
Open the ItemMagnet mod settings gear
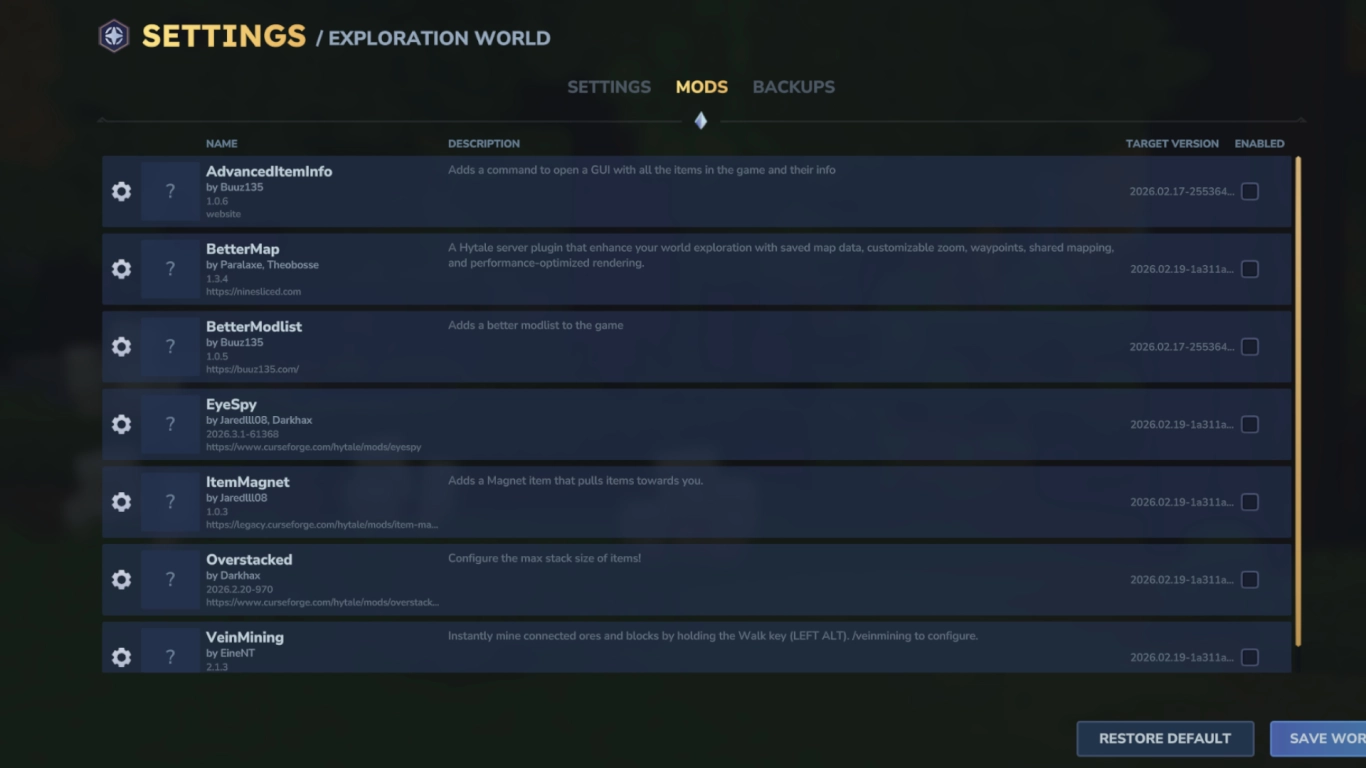[121, 502]
